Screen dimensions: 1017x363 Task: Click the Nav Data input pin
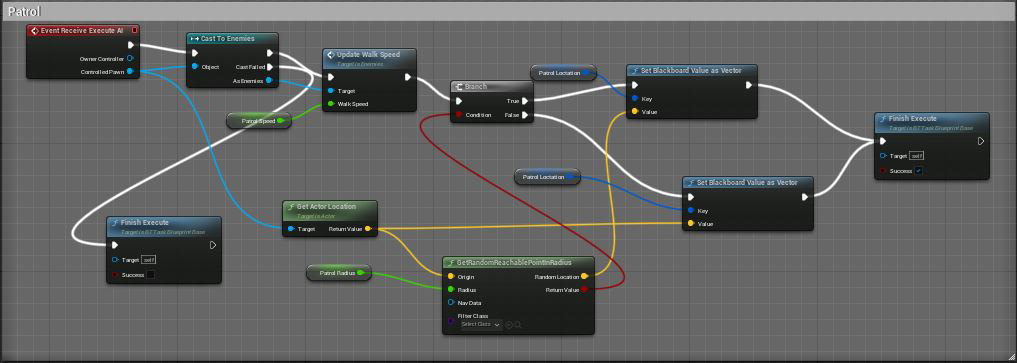pyautogui.click(x=451, y=303)
